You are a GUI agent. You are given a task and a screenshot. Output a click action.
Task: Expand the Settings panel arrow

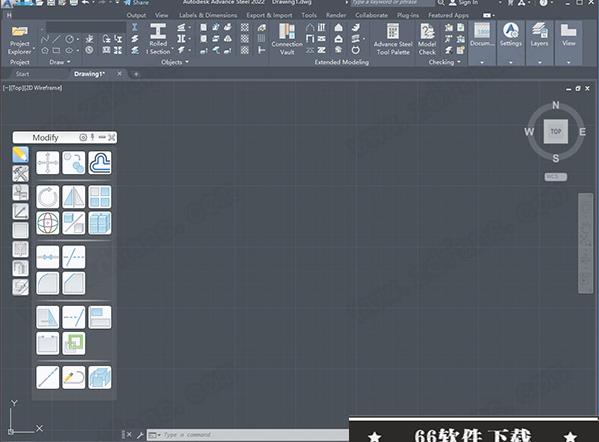tap(511, 62)
